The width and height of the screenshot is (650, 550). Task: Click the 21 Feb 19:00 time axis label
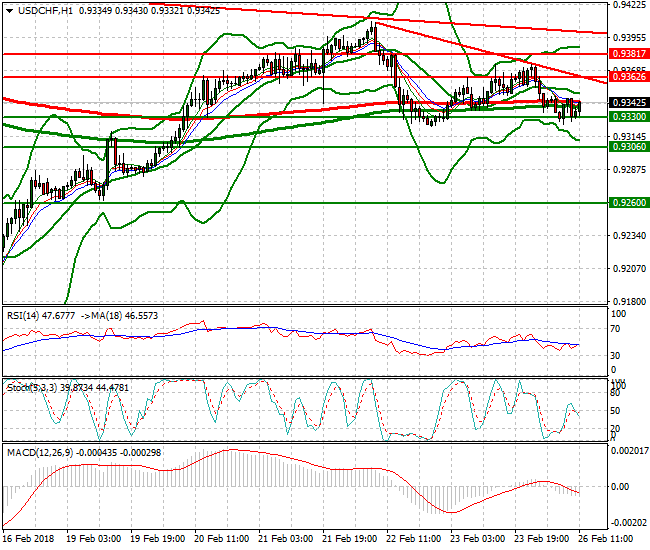coord(350,539)
